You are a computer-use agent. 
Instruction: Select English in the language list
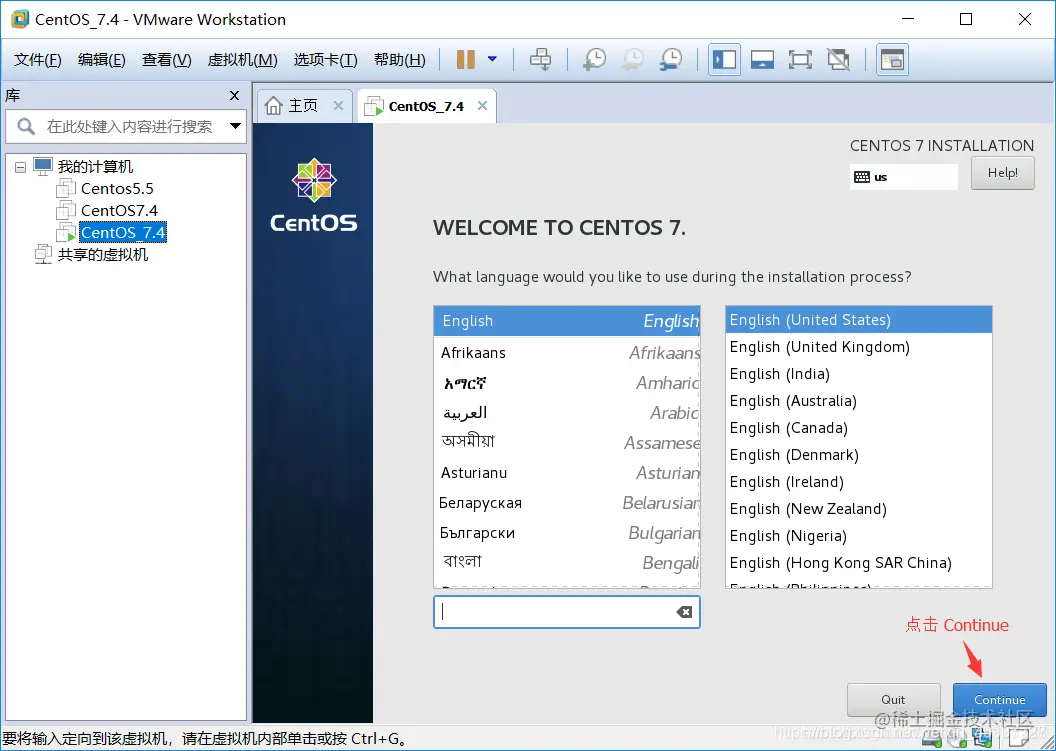point(566,321)
